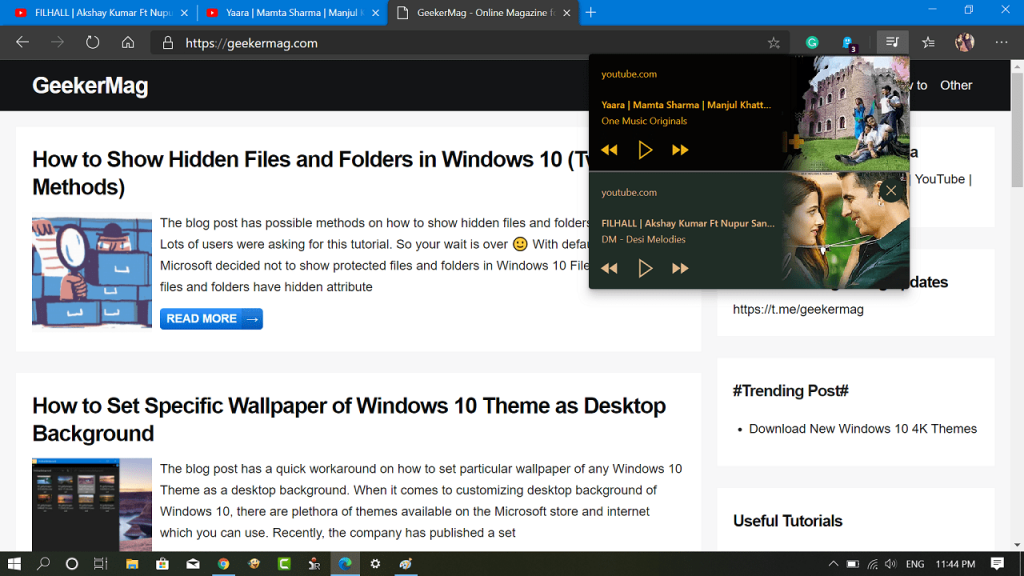Open the network Wi-Fi tray icon
This screenshot has height=576, width=1024.
click(872, 564)
